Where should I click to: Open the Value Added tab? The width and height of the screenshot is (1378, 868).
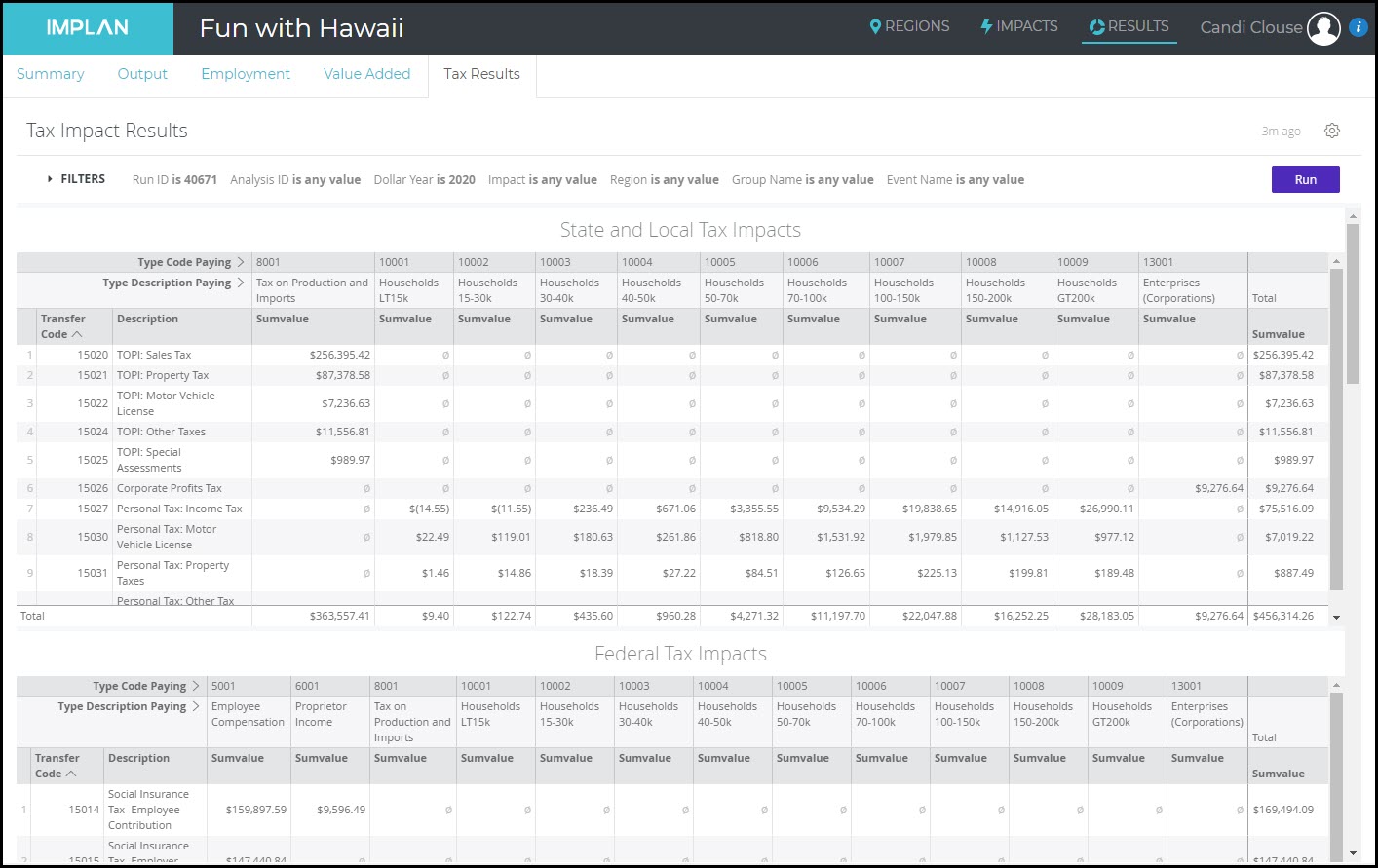click(x=366, y=74)
